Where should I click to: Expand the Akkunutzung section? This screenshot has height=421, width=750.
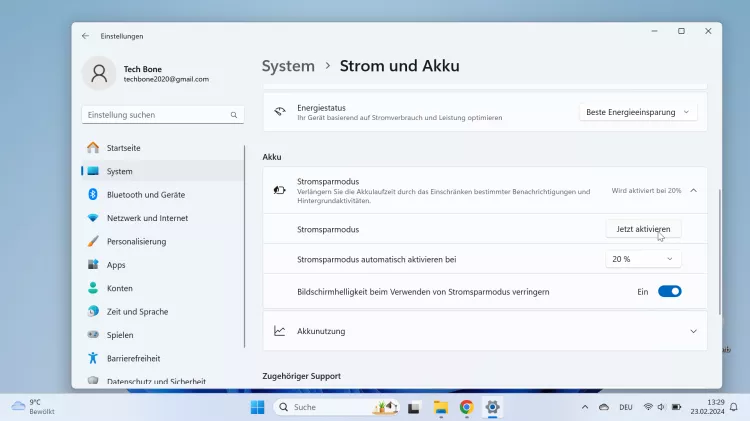point(485,331)
